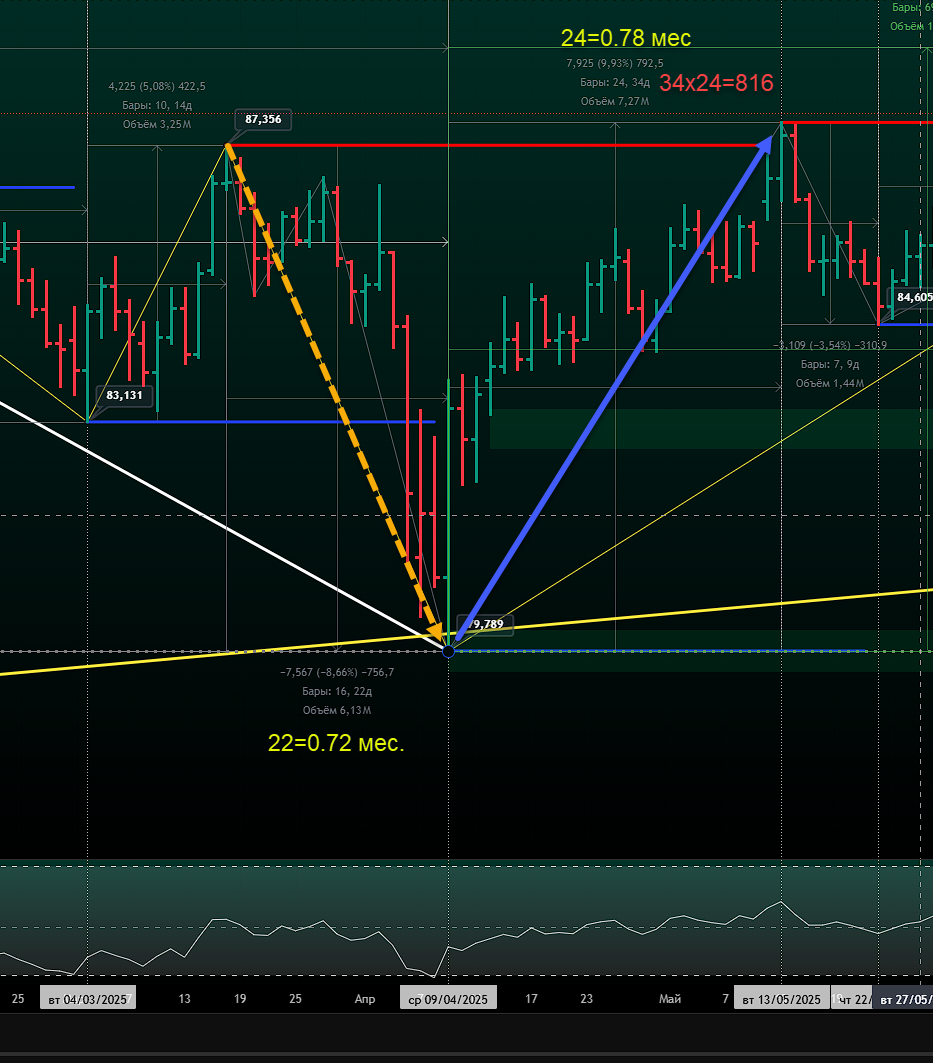Viewport: 933px width, 1063px height.
Task: Click the yellow text '22=0.72 мес.'
Action: point(336,743)
